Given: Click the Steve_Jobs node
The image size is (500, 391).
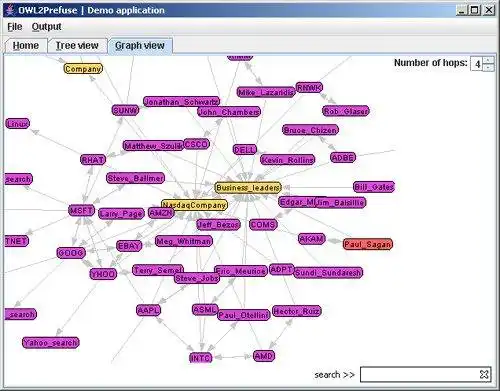Looking at the screenshot, I should [x=197, y=278].
